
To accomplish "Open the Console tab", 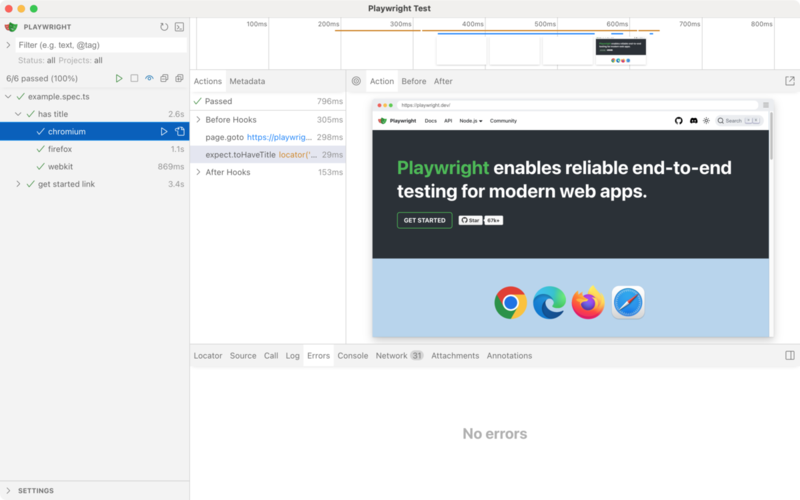I will pyautogui.click(x=353, y=356).
